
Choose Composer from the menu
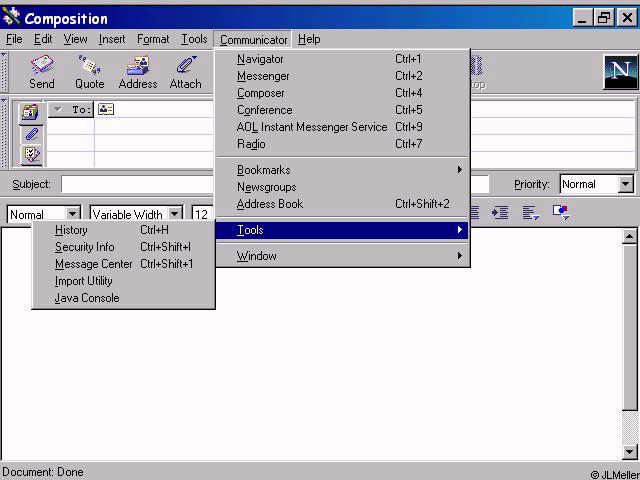pyautogui.click(x=343, y=93)
